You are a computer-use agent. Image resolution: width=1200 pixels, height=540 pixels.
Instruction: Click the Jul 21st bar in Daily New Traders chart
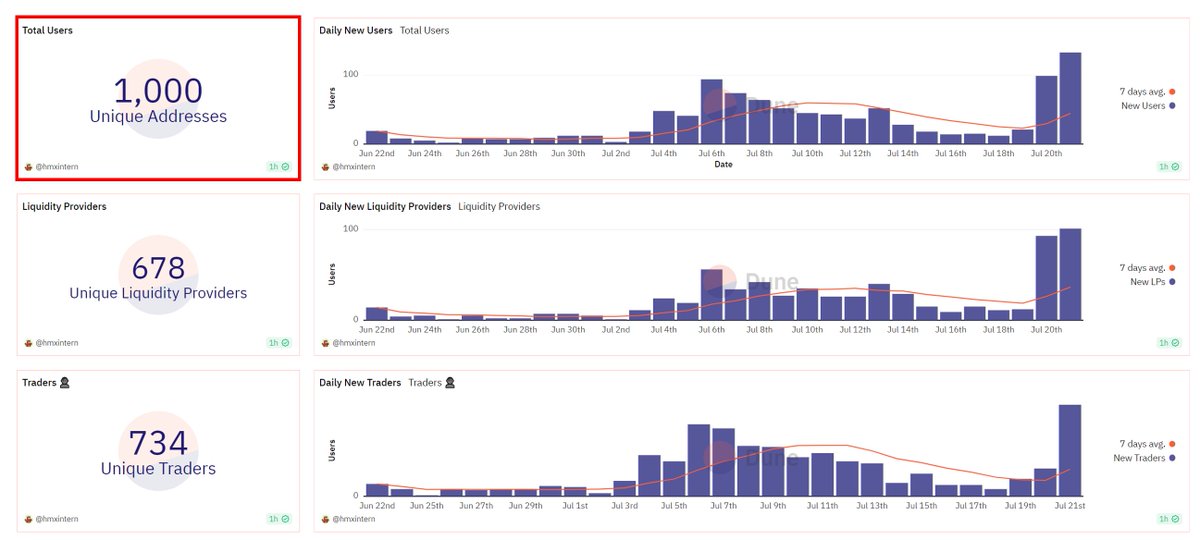[x=1070, y=450]
